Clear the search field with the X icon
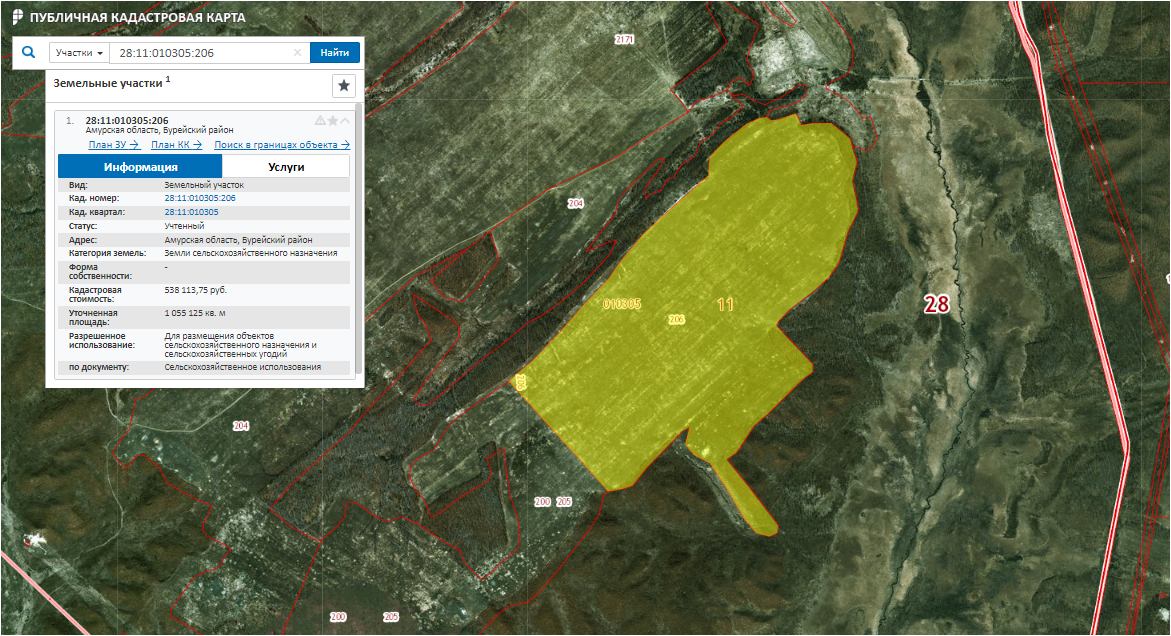 click(x=297, y=52)
